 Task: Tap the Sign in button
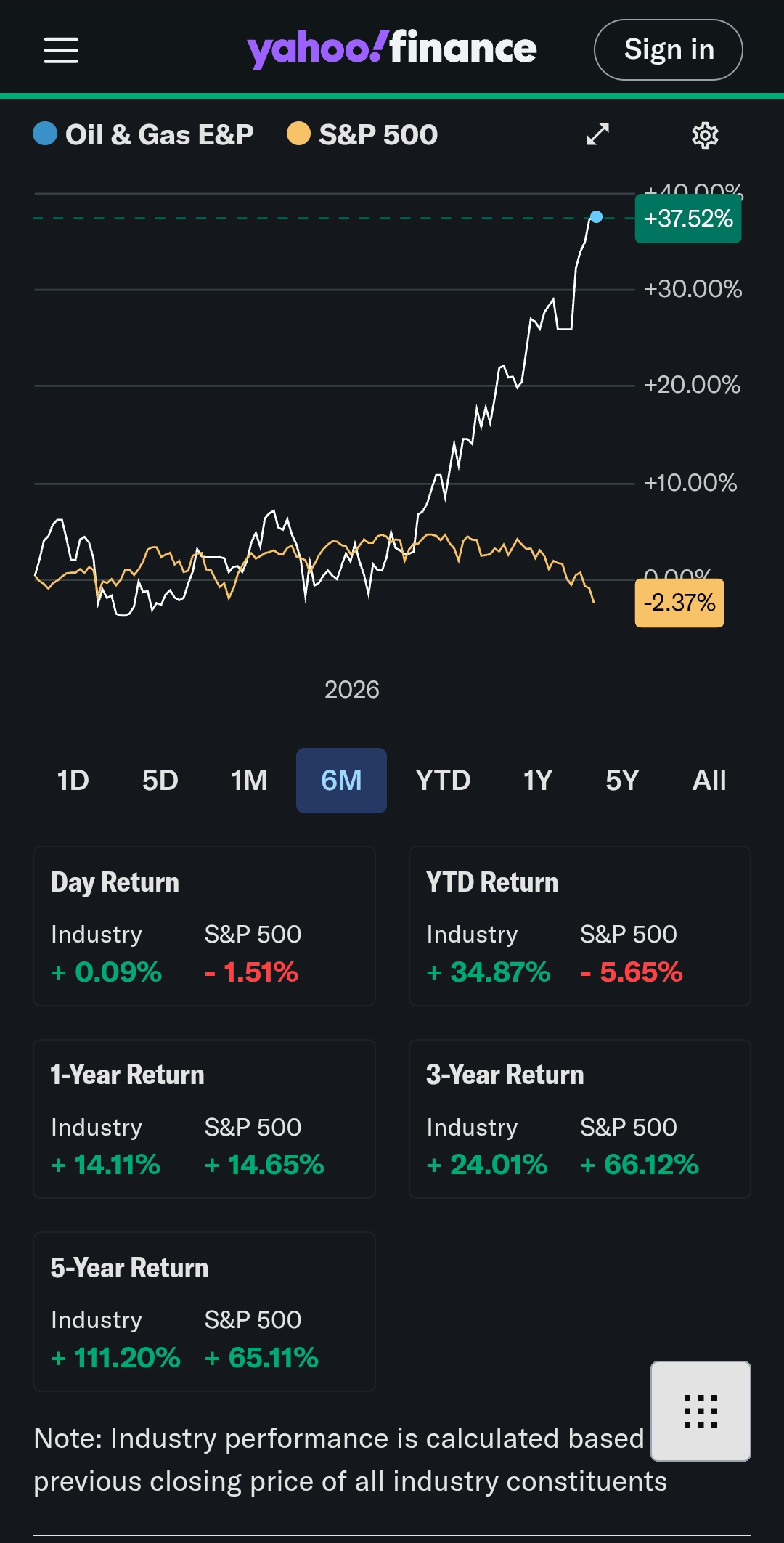pos(669,49)
